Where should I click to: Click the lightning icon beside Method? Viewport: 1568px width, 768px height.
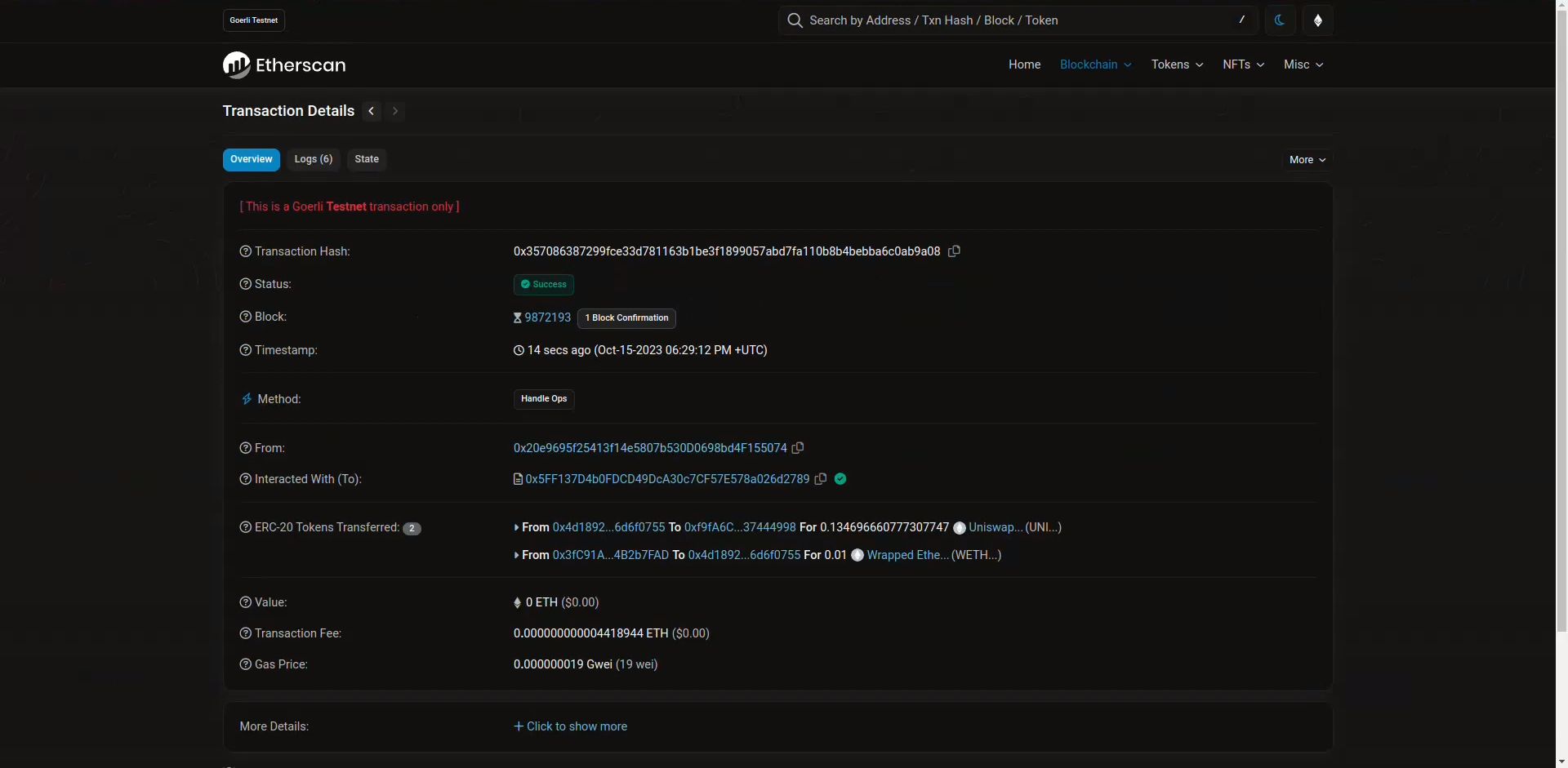(247, 399)
